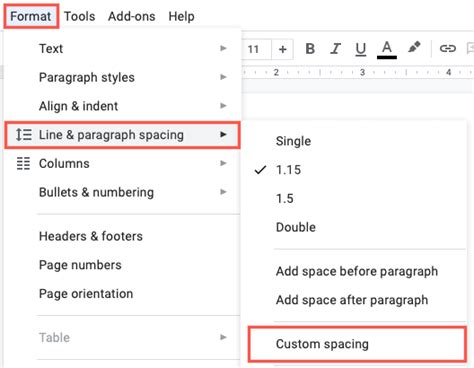Toggle underline formatting in toolbar
This screenshot has width=474, height=368.
360,49
